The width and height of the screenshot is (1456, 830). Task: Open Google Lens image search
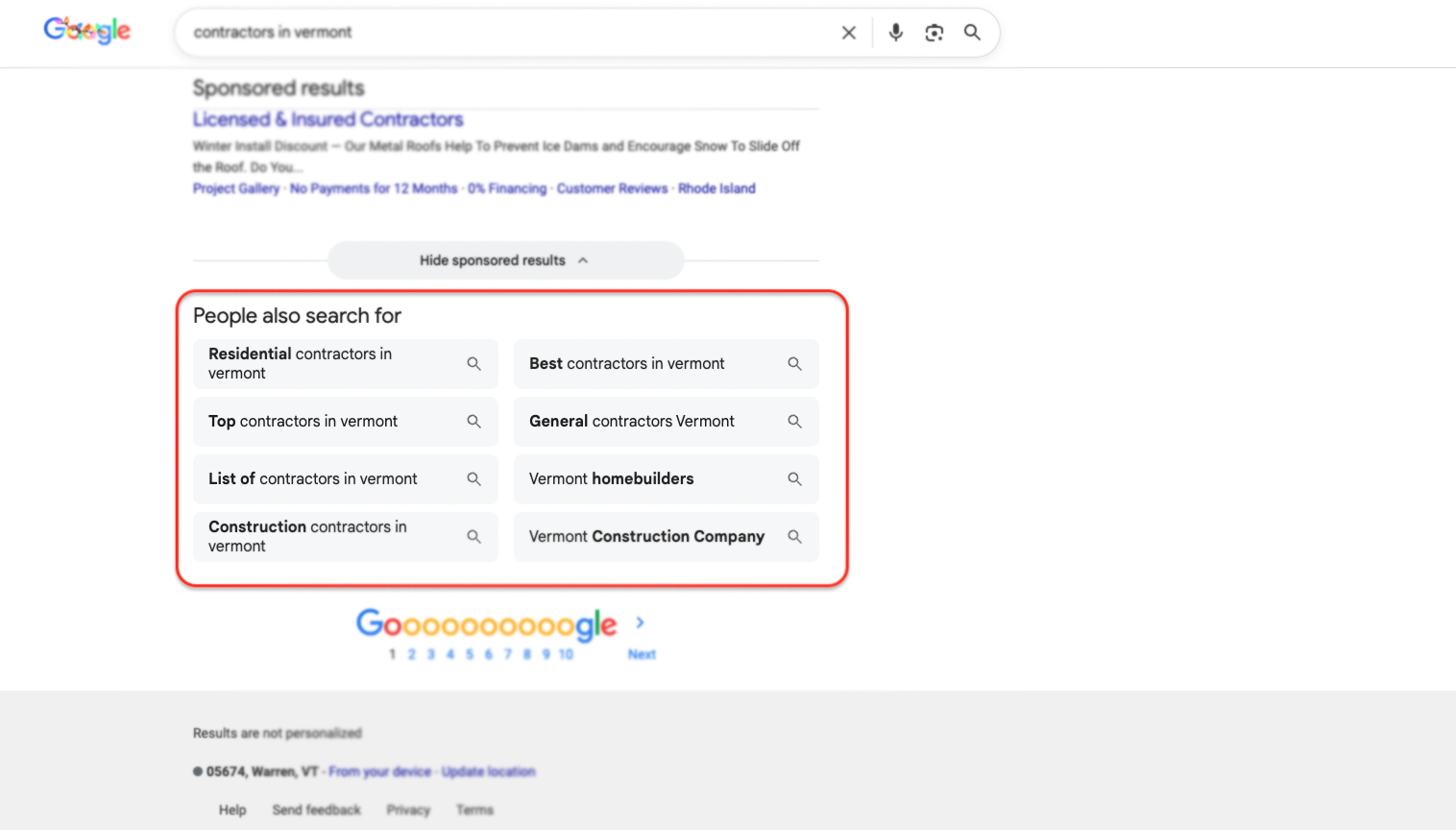click(934, 32)
